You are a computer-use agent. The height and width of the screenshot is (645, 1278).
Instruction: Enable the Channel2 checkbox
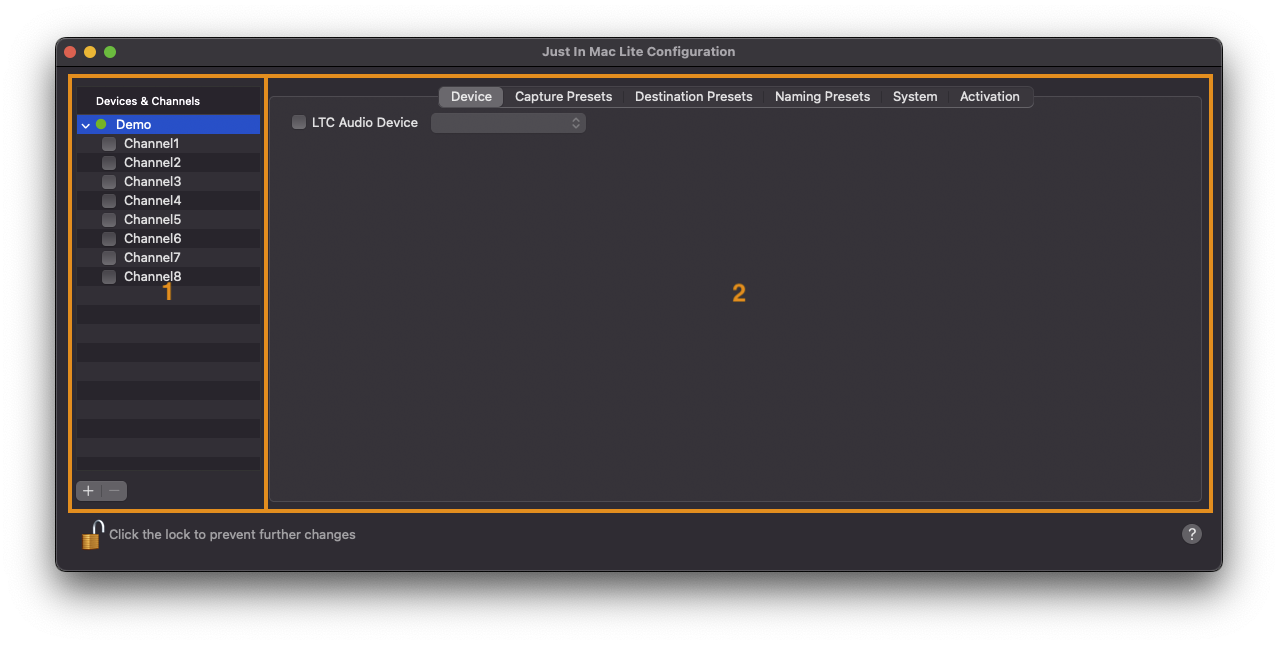(x=109, y=162)
